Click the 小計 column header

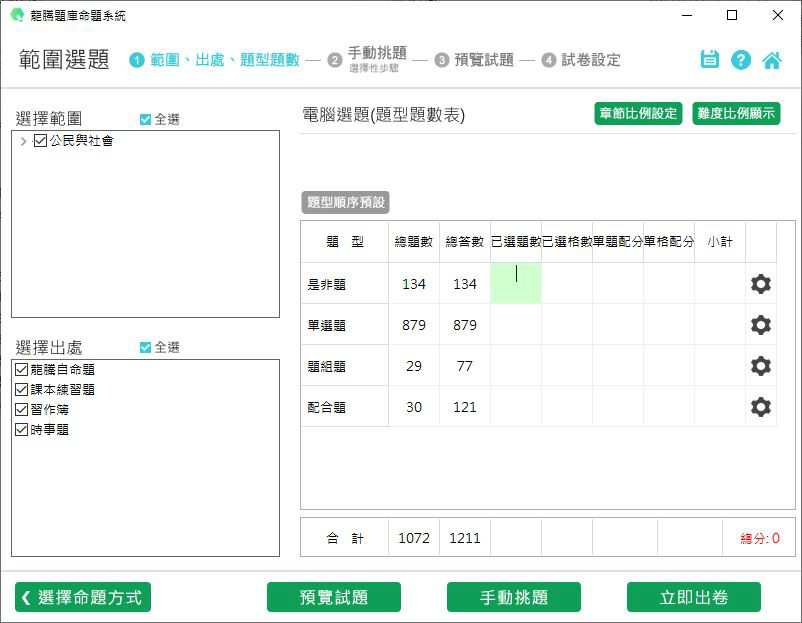click(x=720, y=241)
